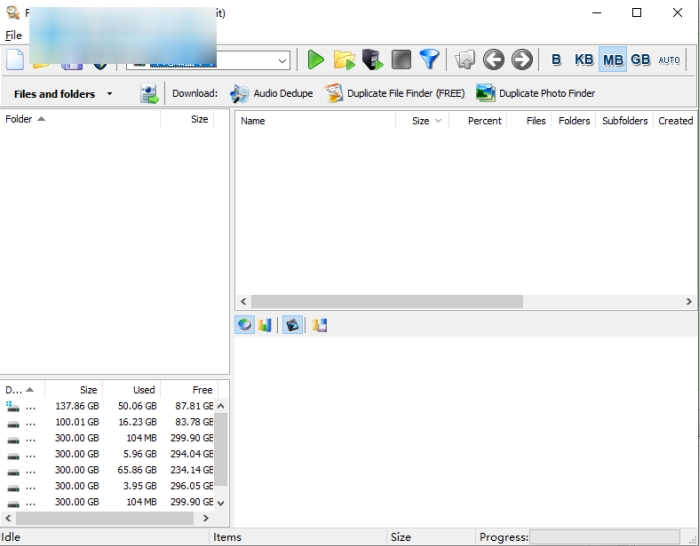Screen dimensions: 700x546
Task: Click the drive list horizontal scrollbar thumb
Action: coord(105,518)
